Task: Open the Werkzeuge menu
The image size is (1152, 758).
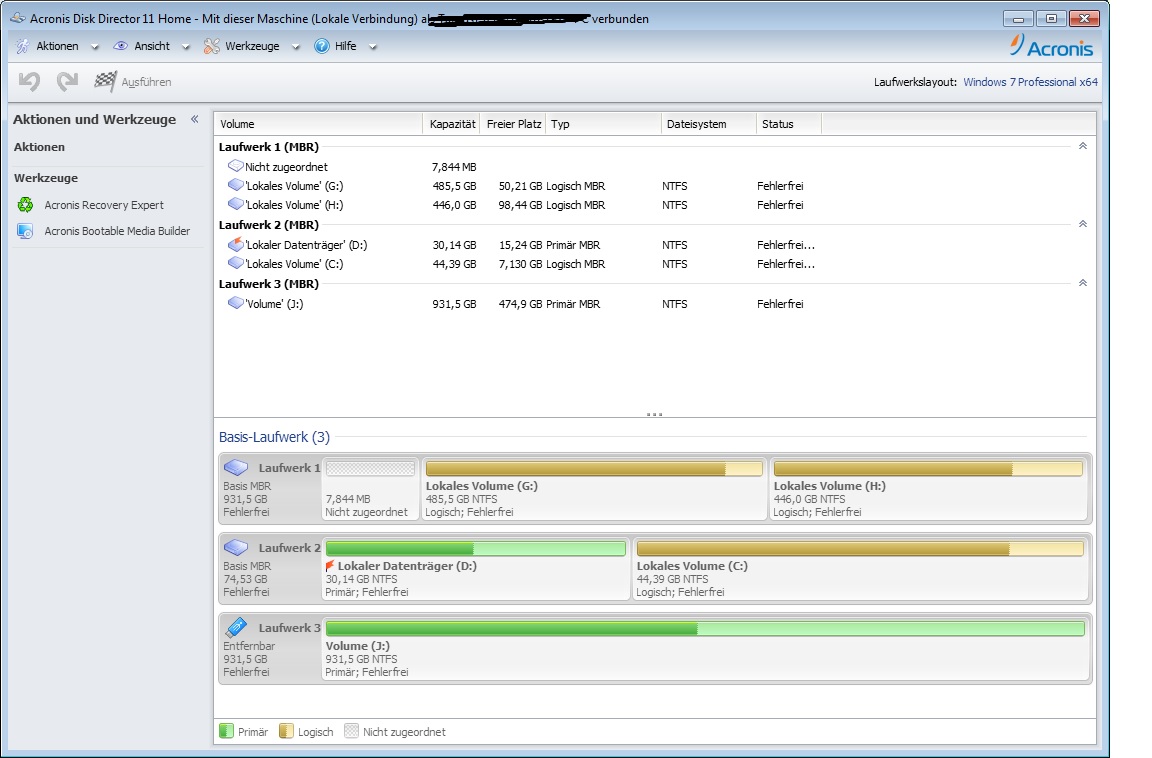Action: point(252,46)
